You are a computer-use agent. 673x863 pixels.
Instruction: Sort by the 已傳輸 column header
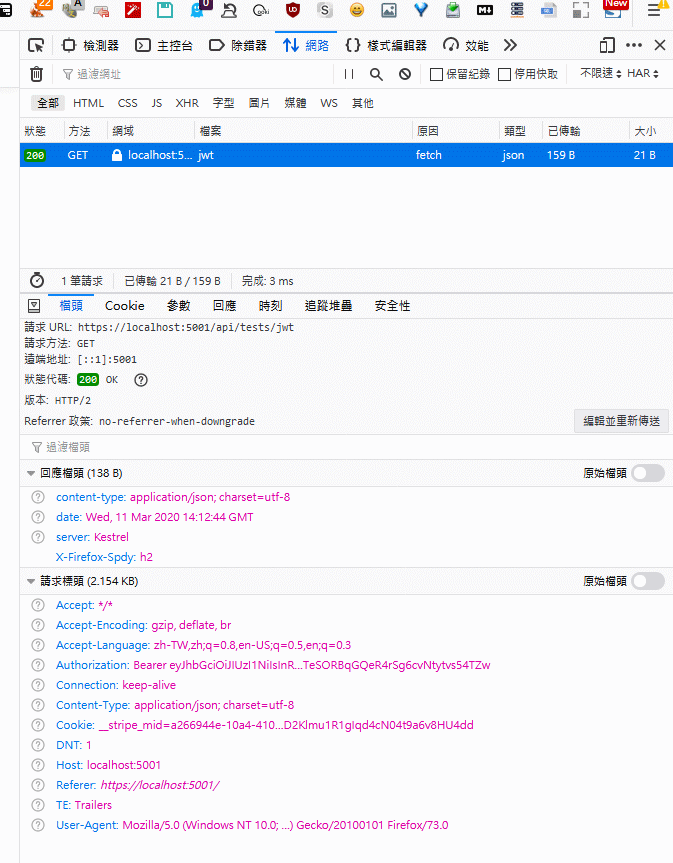tap(586, 131)
